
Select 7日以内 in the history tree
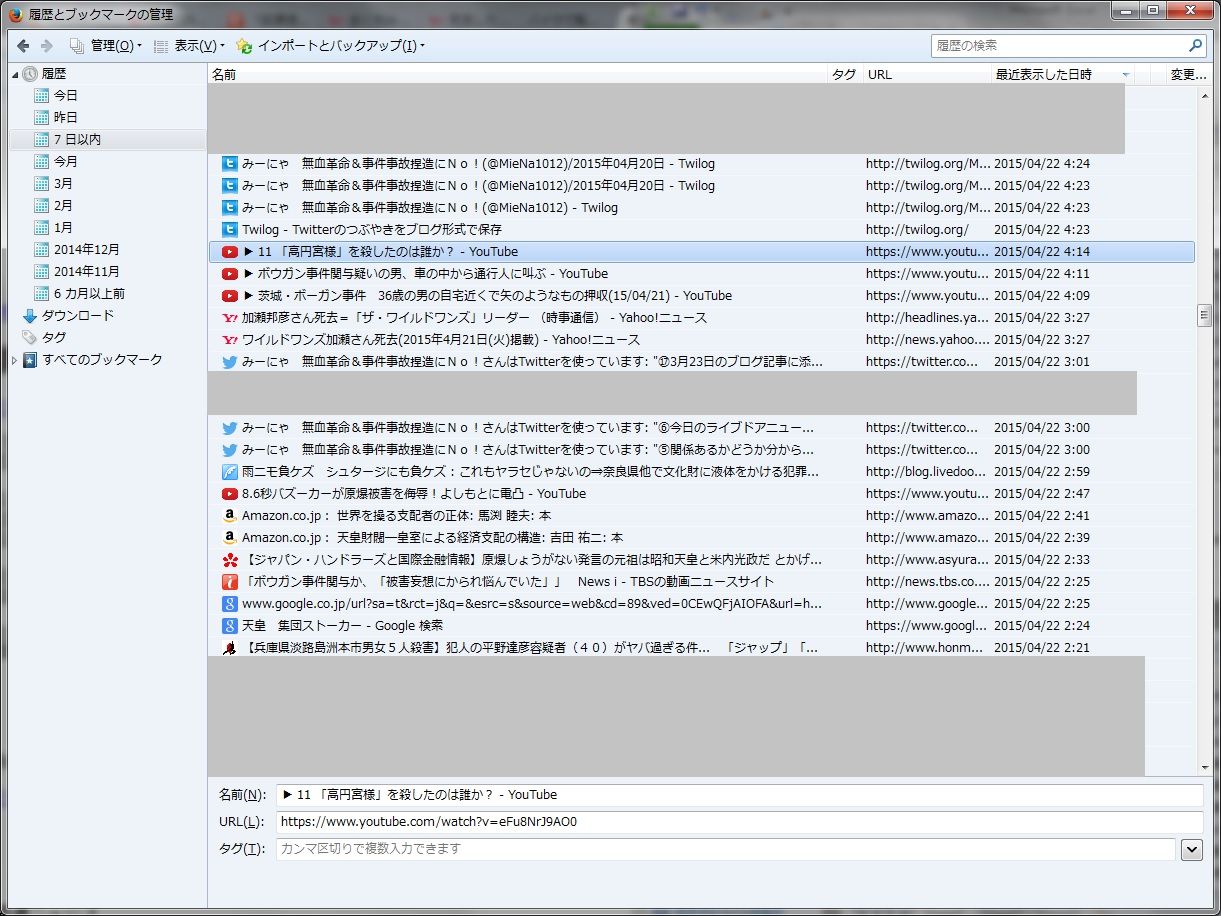tap(77, 140)
